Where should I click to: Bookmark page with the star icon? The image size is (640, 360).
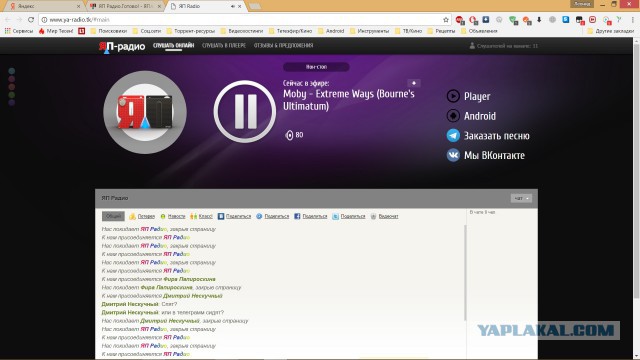click(x=446, y=20)
